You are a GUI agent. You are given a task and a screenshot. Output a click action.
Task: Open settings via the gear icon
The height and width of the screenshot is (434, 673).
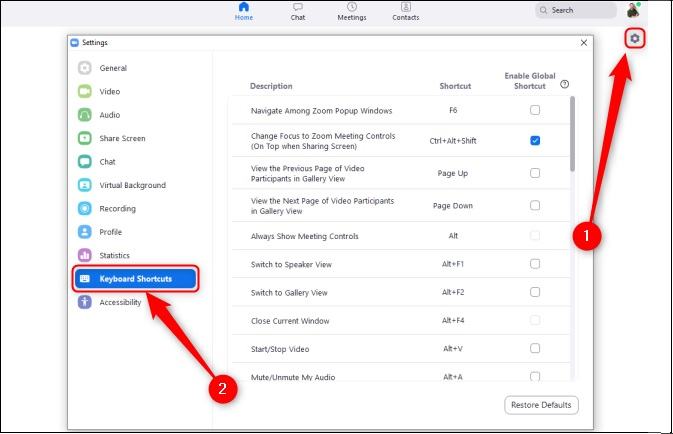(634, 39)
